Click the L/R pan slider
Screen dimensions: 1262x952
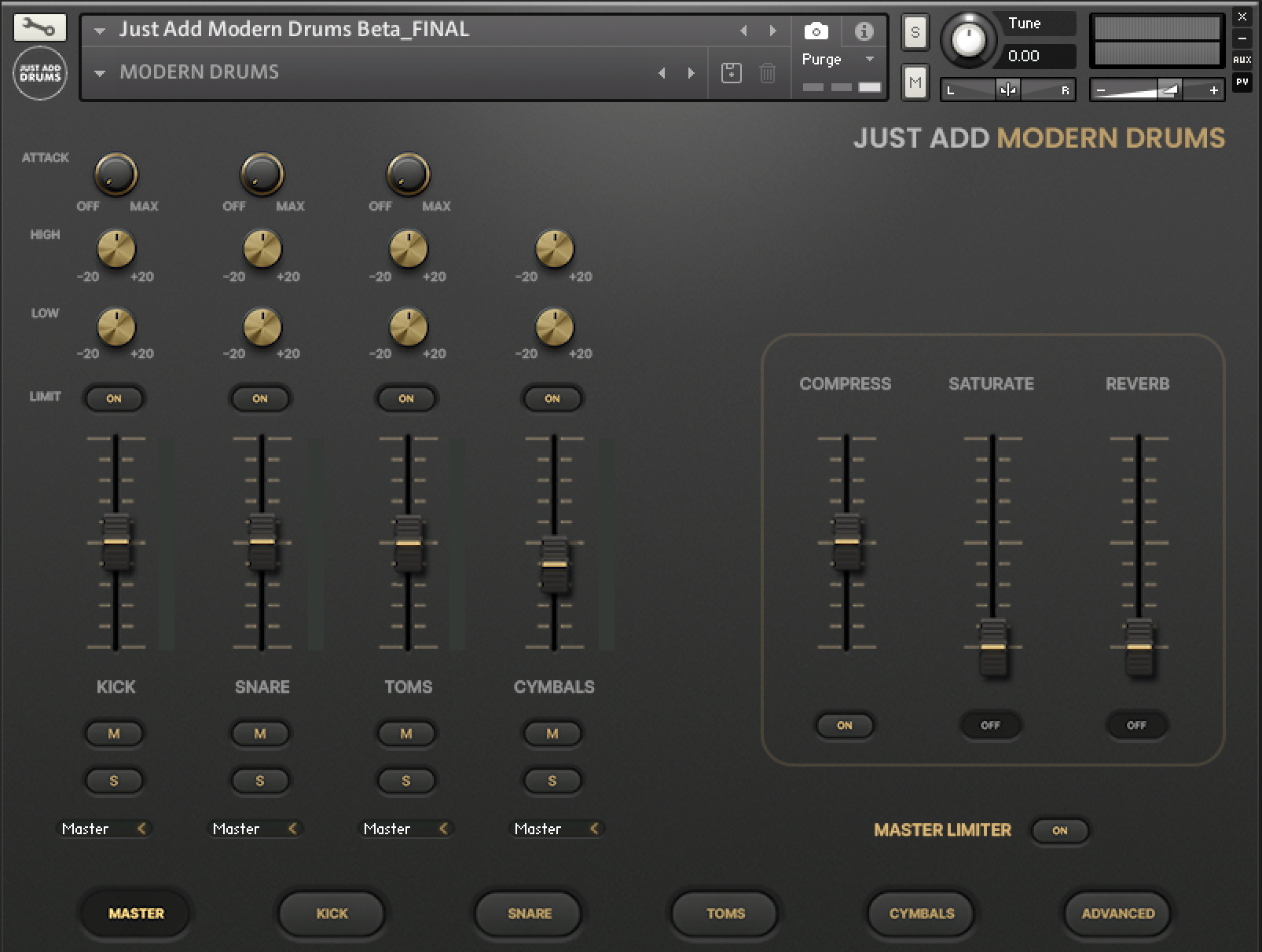tap(1009, 90)
